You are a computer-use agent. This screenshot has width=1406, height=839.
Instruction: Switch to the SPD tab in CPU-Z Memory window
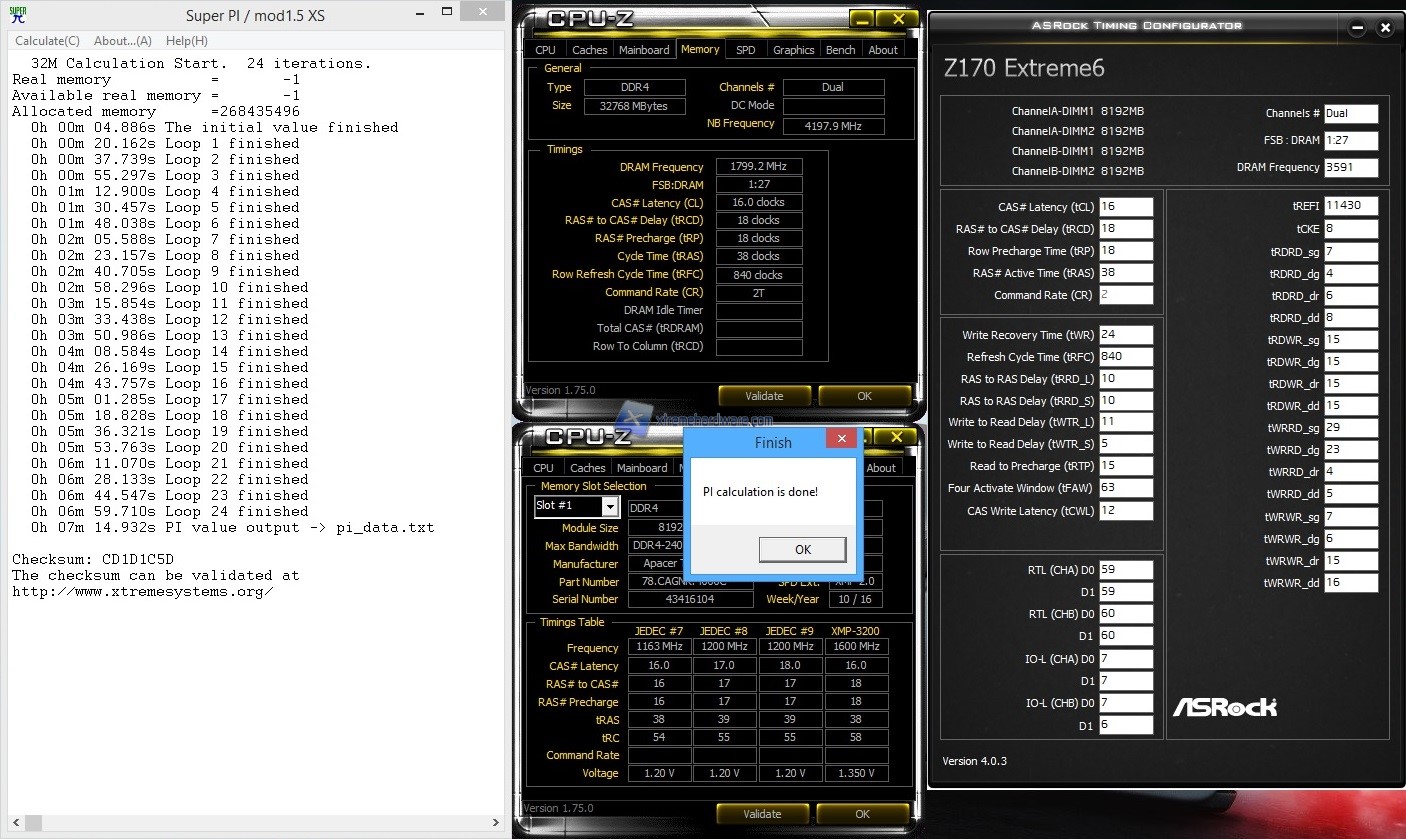pos(746,50)
